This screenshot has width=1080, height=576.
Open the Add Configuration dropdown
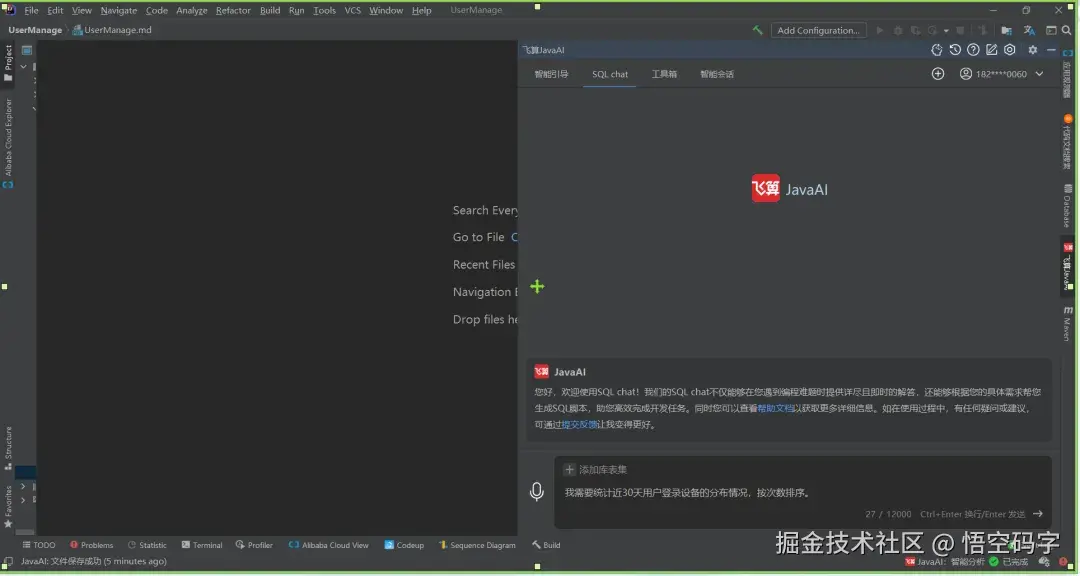coord(818,30)
